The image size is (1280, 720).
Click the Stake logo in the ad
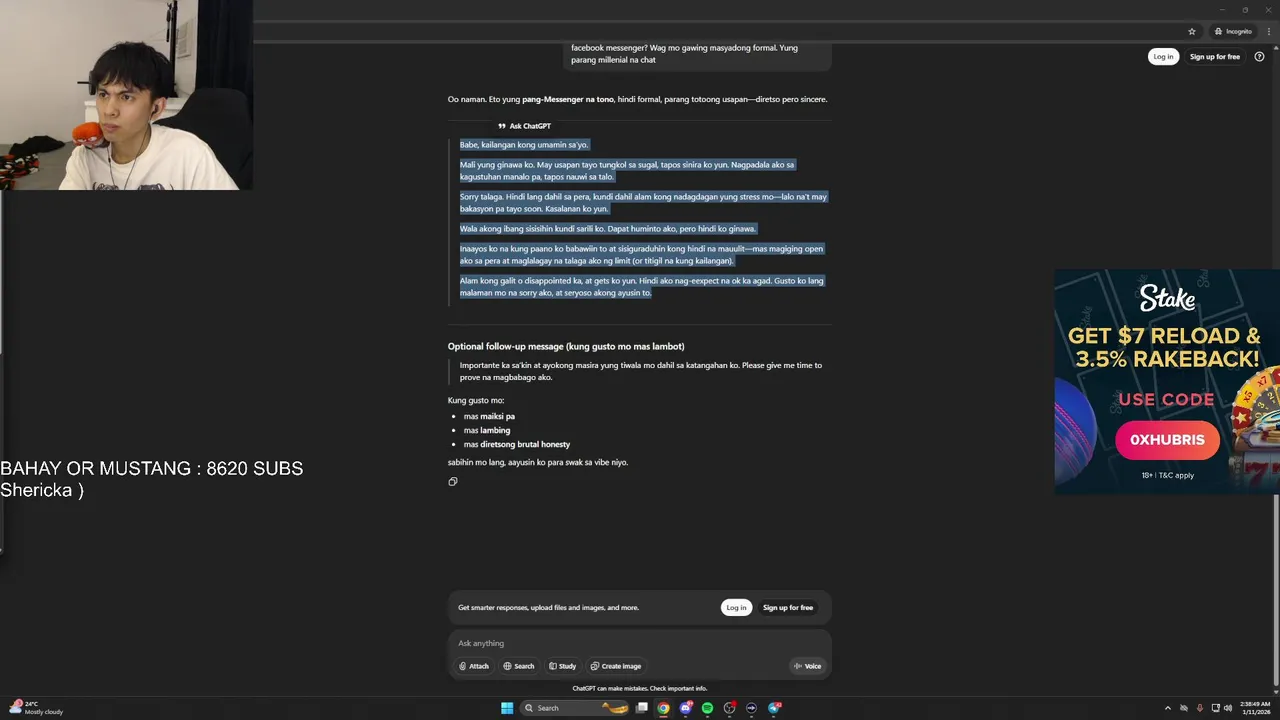point(1167,298)
